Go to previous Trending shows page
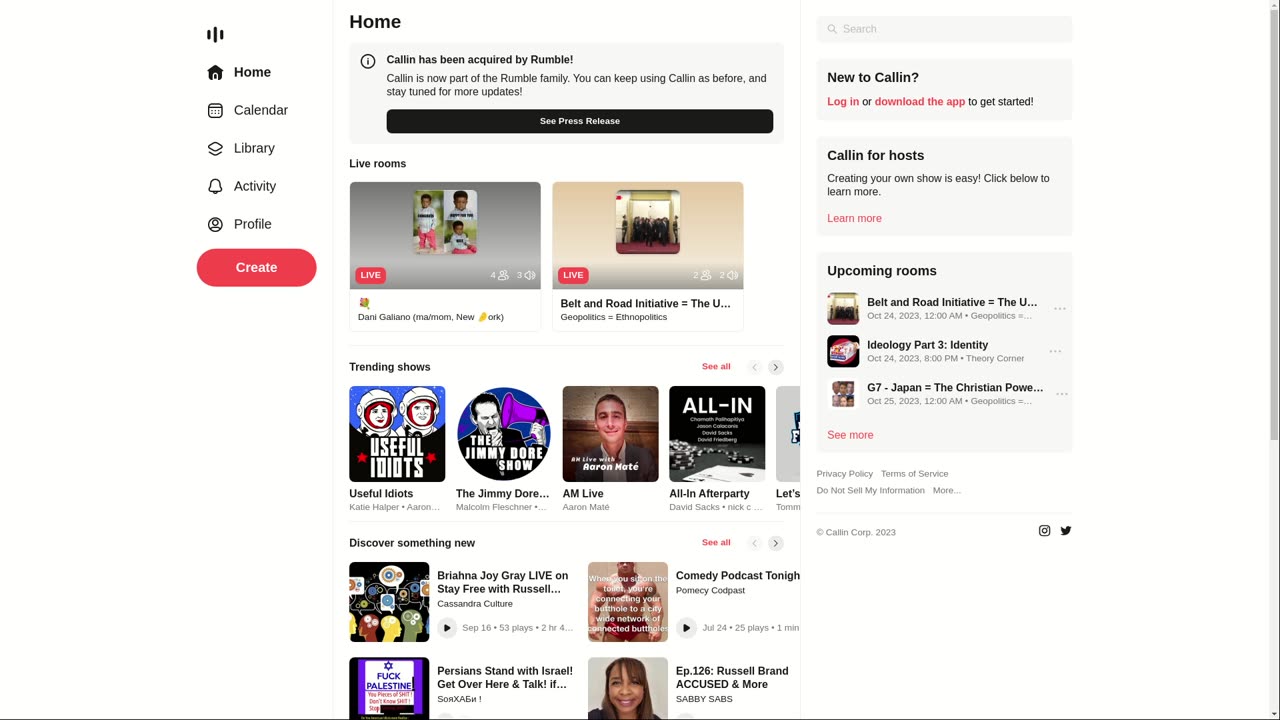Image resolution: width=1280 pixels, height=720 pixels. (755, 367)
